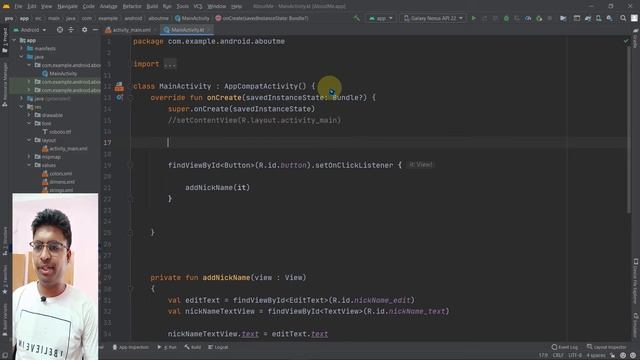
Task: Open the search everywhere magnifier icon
Action: pyautogui.click(x=623, y=18)
